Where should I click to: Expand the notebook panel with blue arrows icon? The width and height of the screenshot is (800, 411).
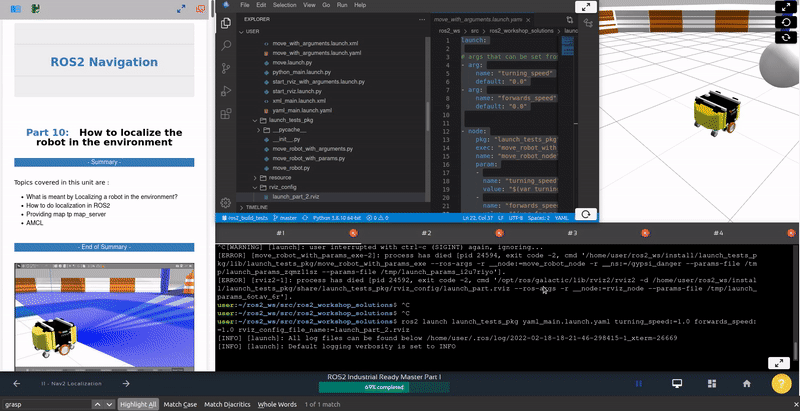point(181,9)
